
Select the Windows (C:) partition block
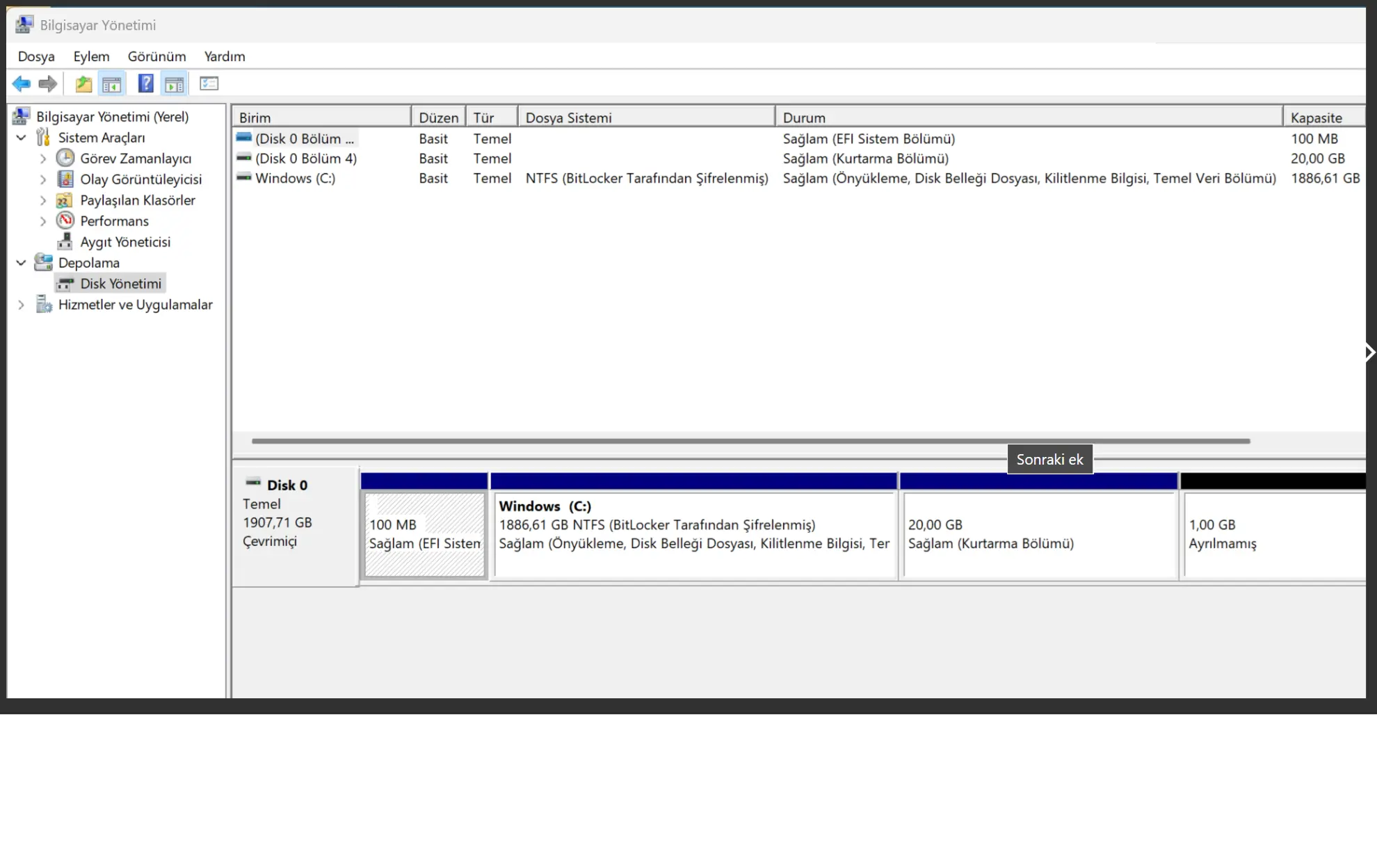coord(694,534)
